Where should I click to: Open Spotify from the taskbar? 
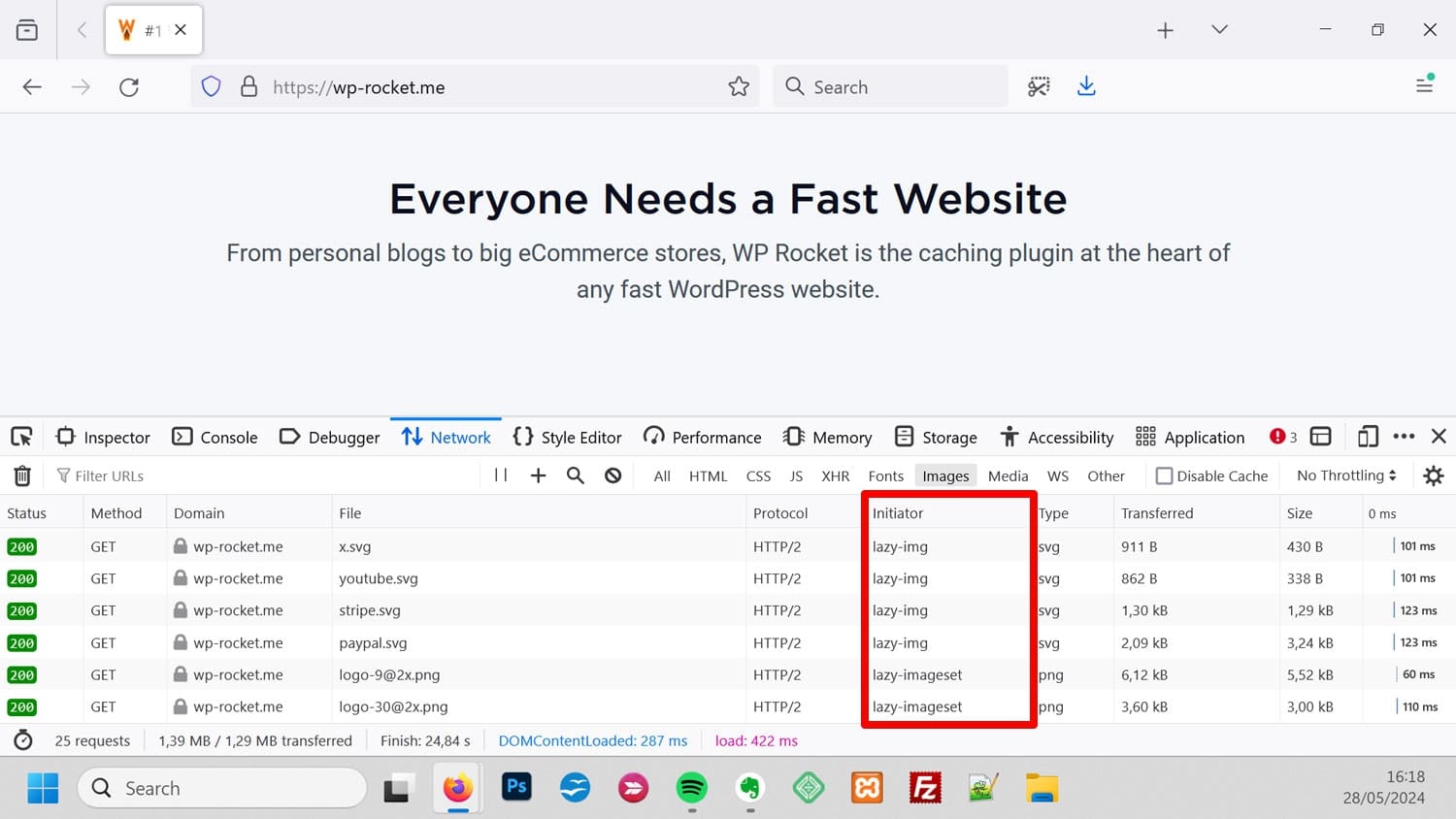point(692,788)
